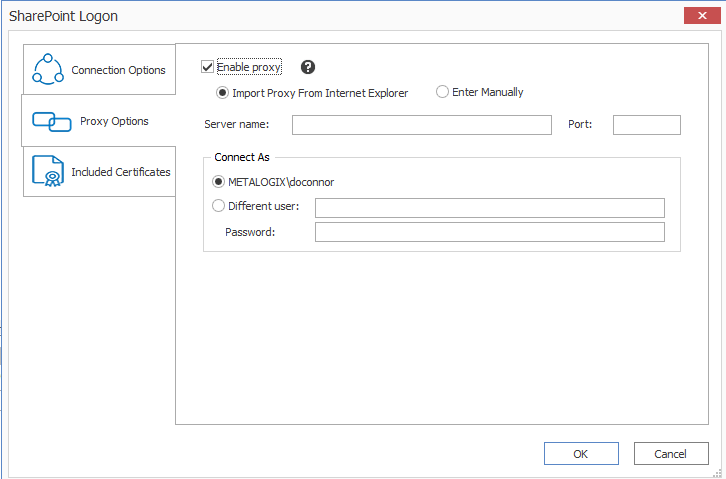Uncheck the Enable proxy checkbox
726x479 pixels.
[208, 67]
